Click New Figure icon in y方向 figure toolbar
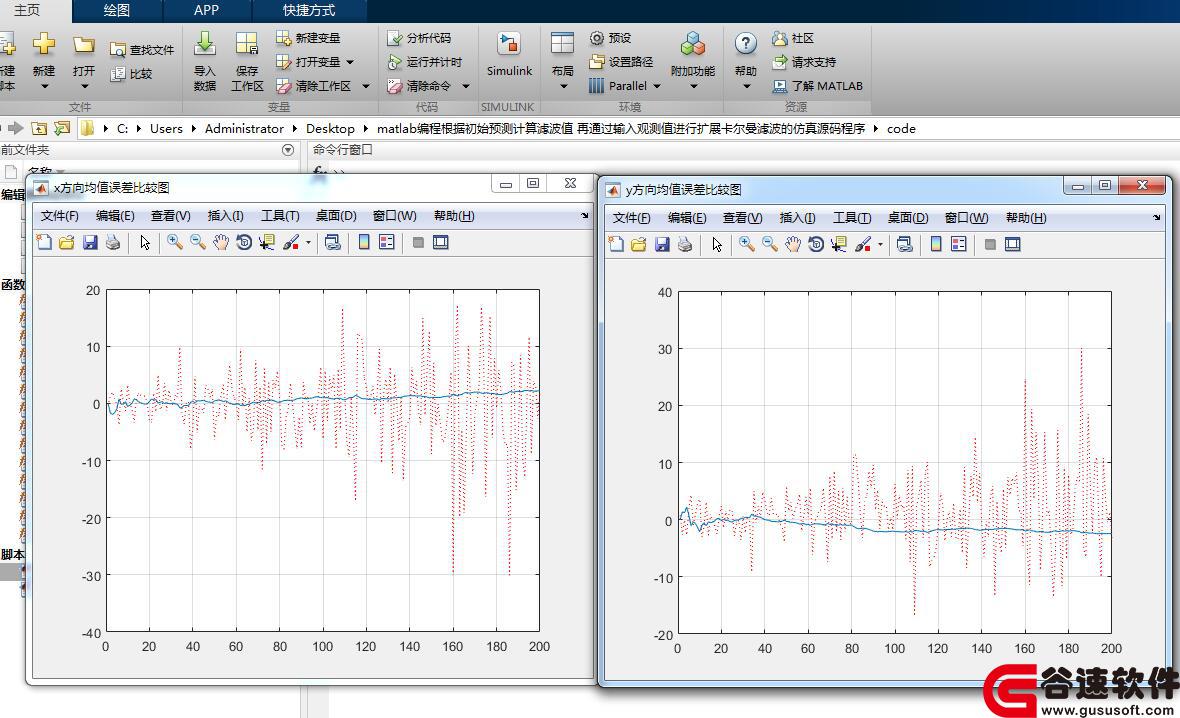1180x718 pixels. tap(616, 244)
